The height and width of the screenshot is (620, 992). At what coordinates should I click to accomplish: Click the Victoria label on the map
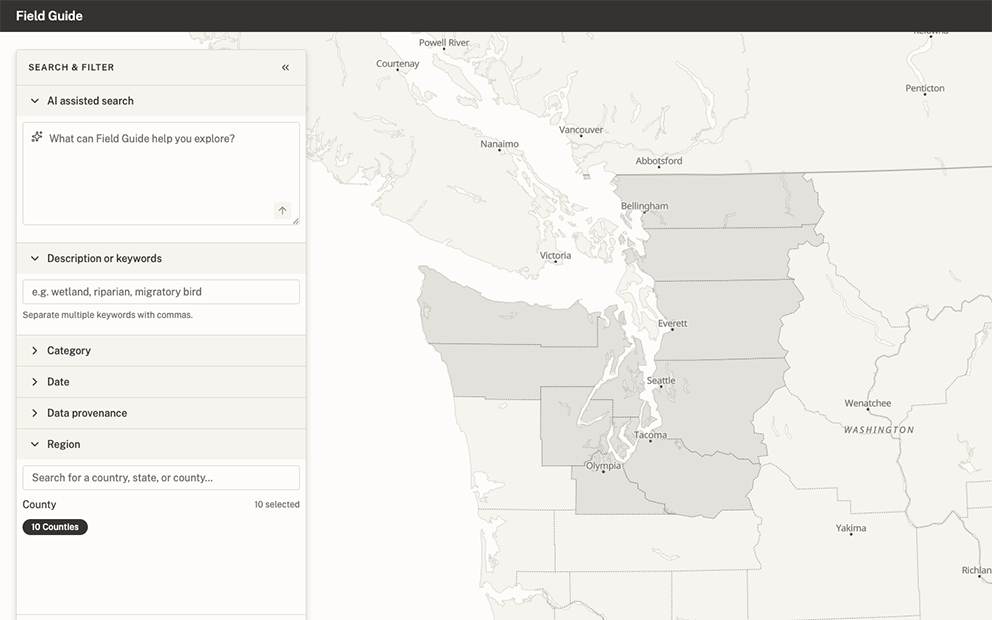tap(555, 256)
